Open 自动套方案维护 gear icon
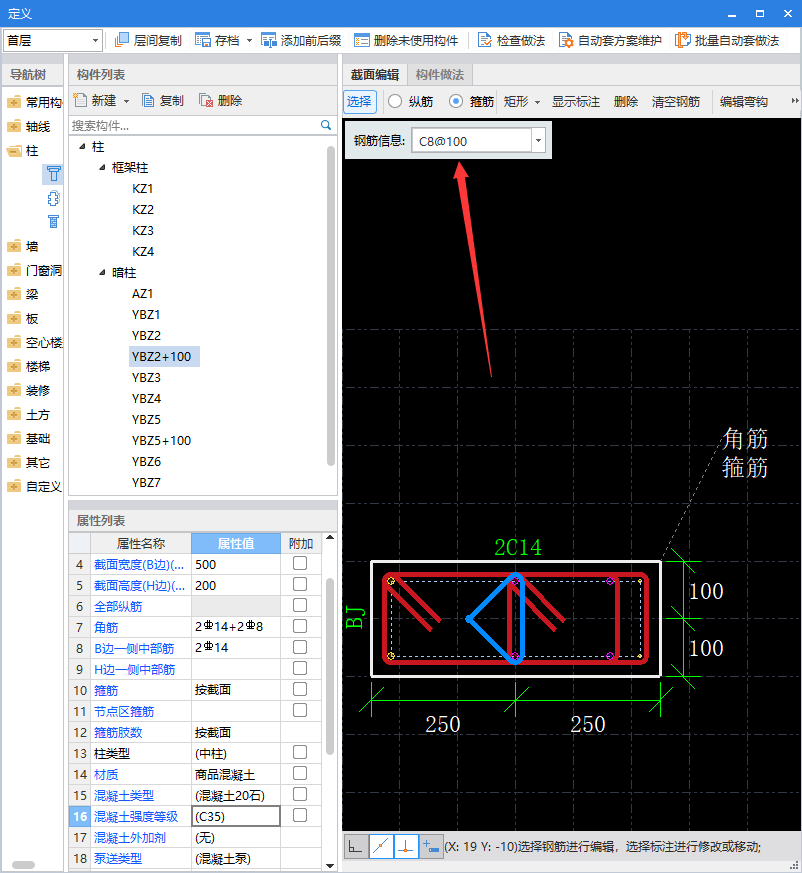Image resolution: width=802 pixels, height=873 pixels. click(566, 40)
